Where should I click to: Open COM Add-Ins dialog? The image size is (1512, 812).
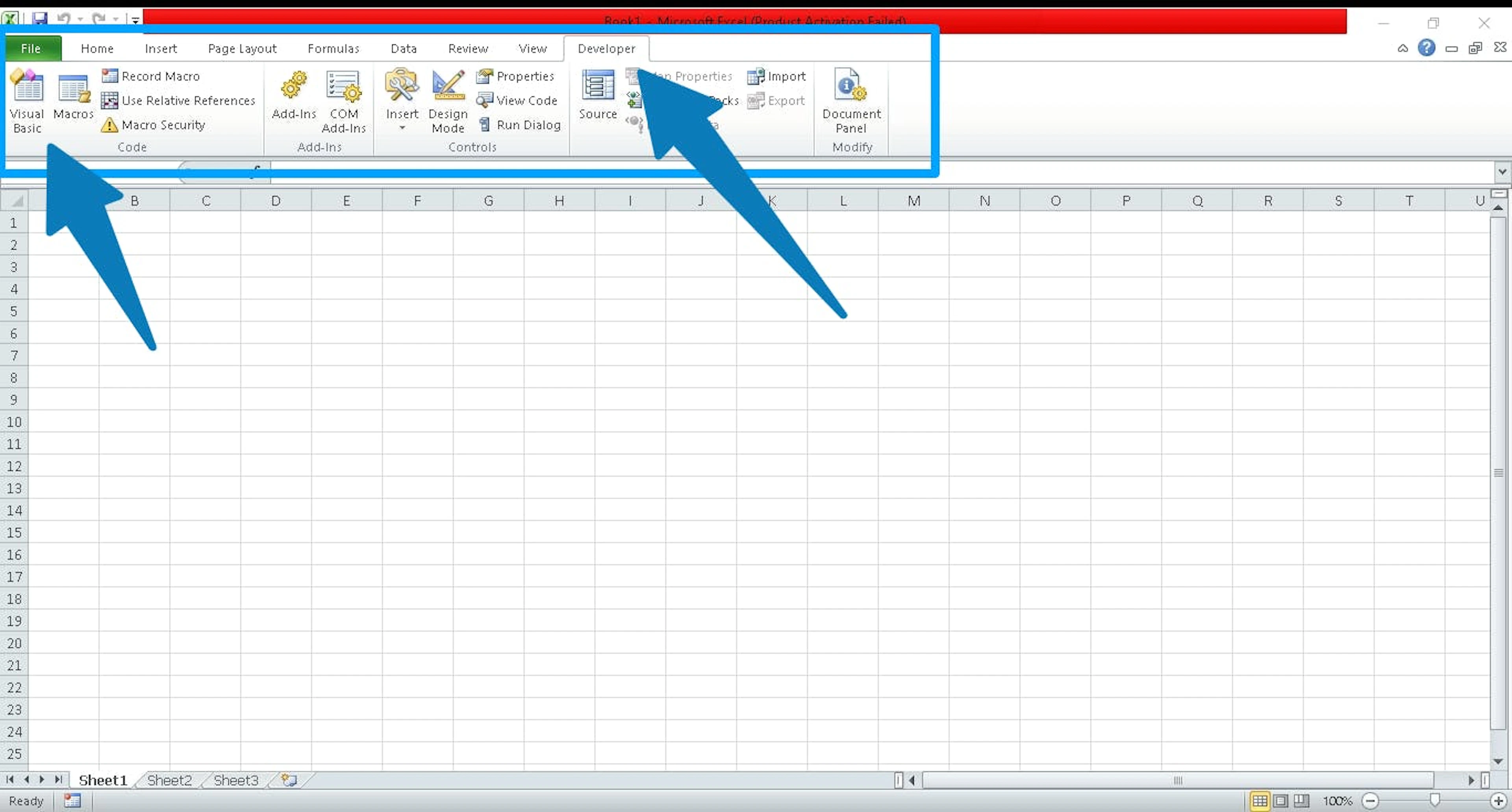coord(344,101)
